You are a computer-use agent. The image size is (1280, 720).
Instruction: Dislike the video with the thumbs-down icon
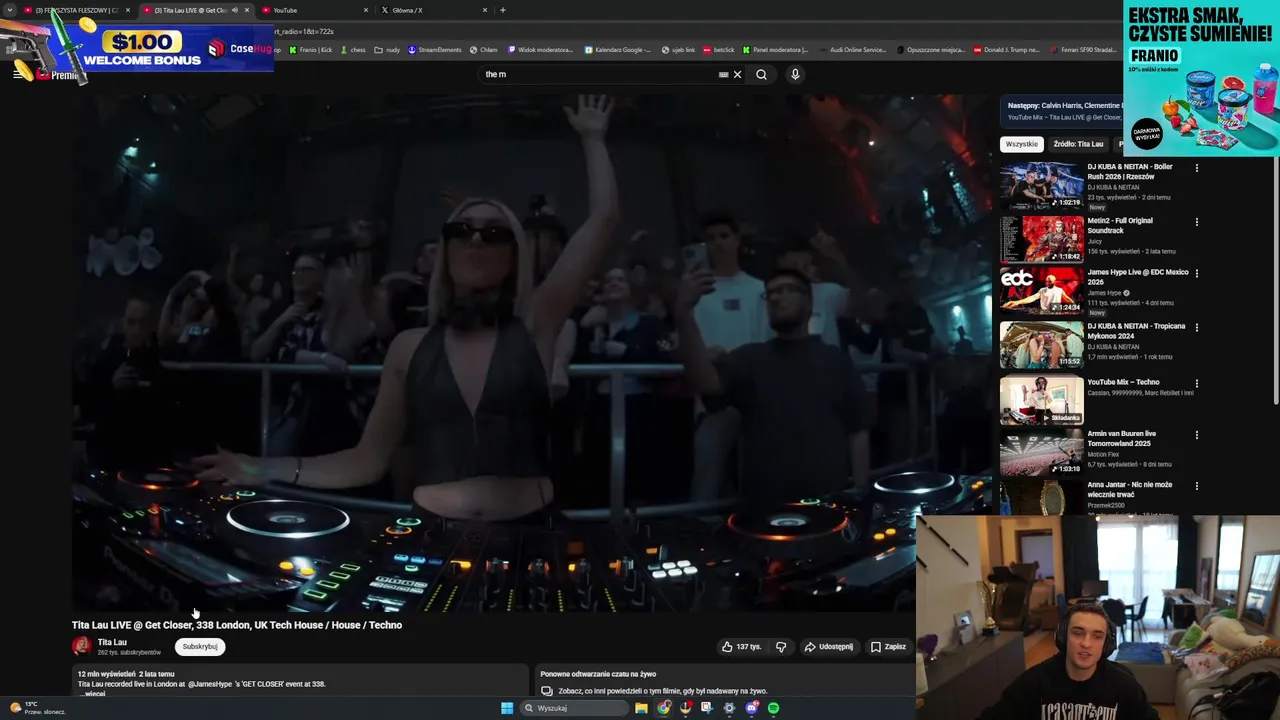tap(781, 647)
